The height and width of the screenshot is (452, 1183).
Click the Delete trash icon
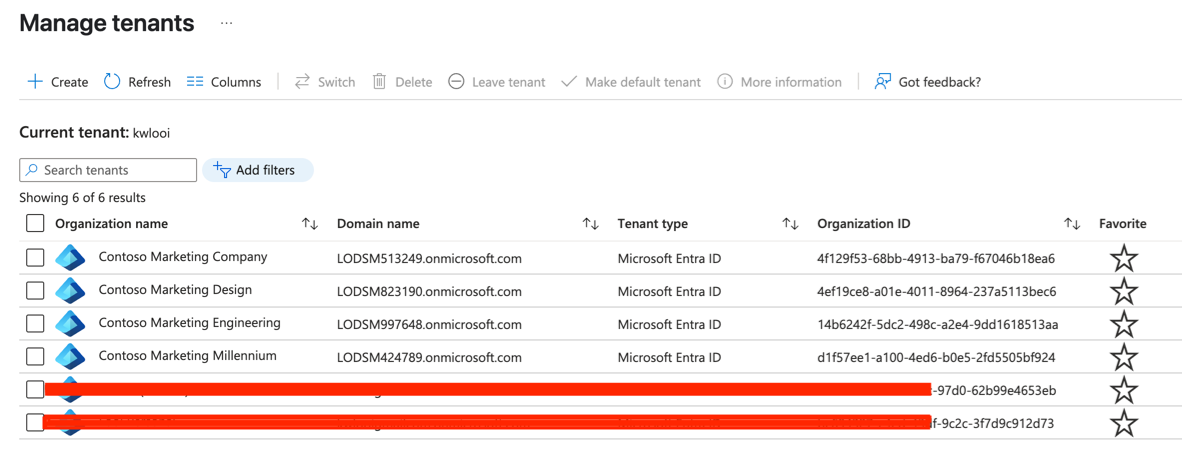(x=379, y=81)
